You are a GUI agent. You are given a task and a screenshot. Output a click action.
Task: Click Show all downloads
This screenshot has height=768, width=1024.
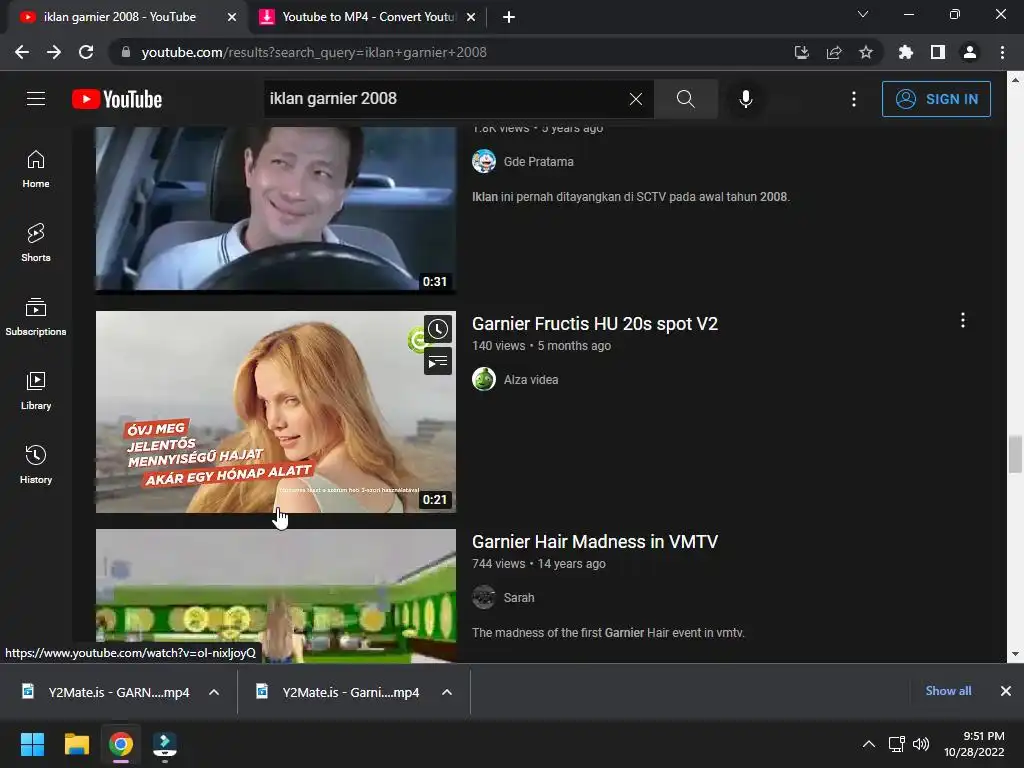pos(948,691)
